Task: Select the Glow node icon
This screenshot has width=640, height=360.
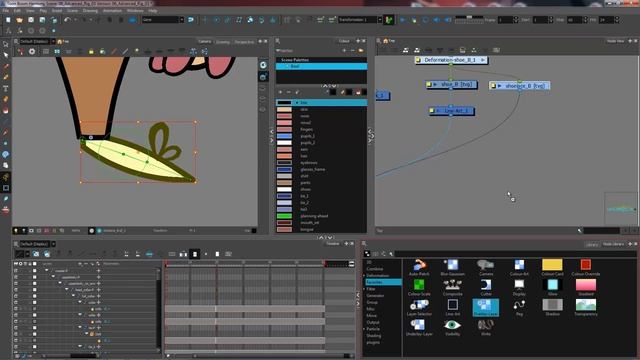Action: click(x=553, y=284)
